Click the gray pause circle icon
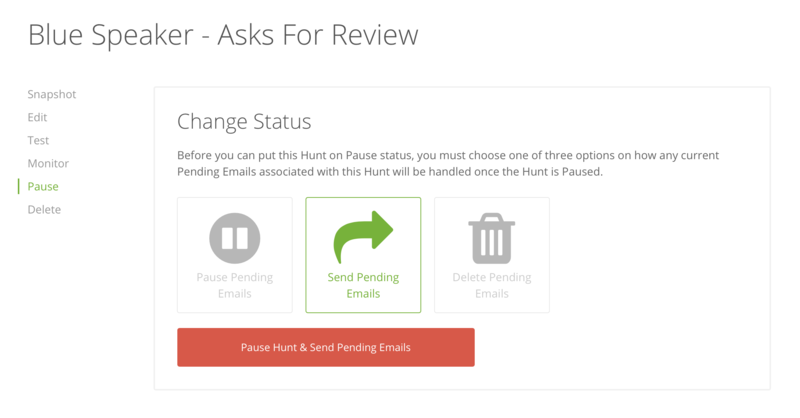800x418 pixels. 235,238
